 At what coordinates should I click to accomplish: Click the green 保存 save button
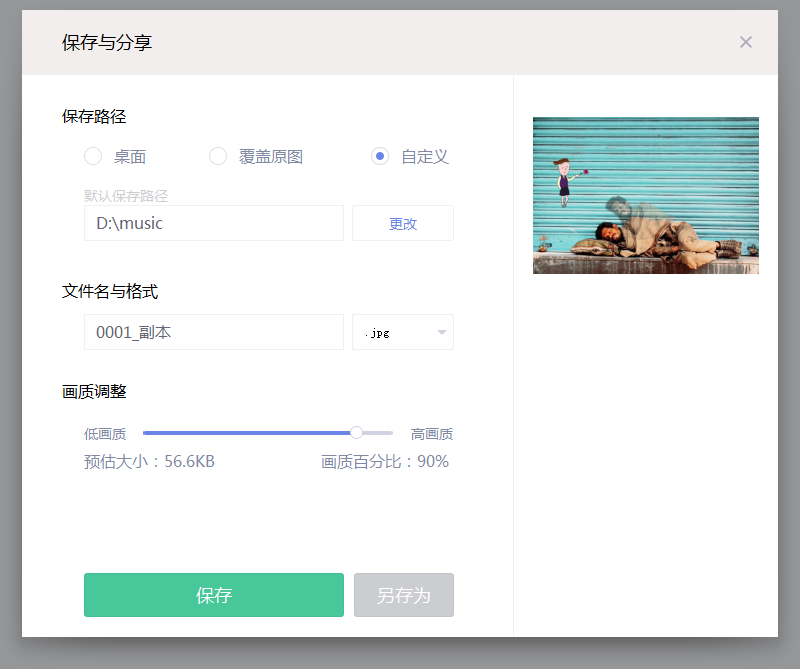(x=213, y=594)
